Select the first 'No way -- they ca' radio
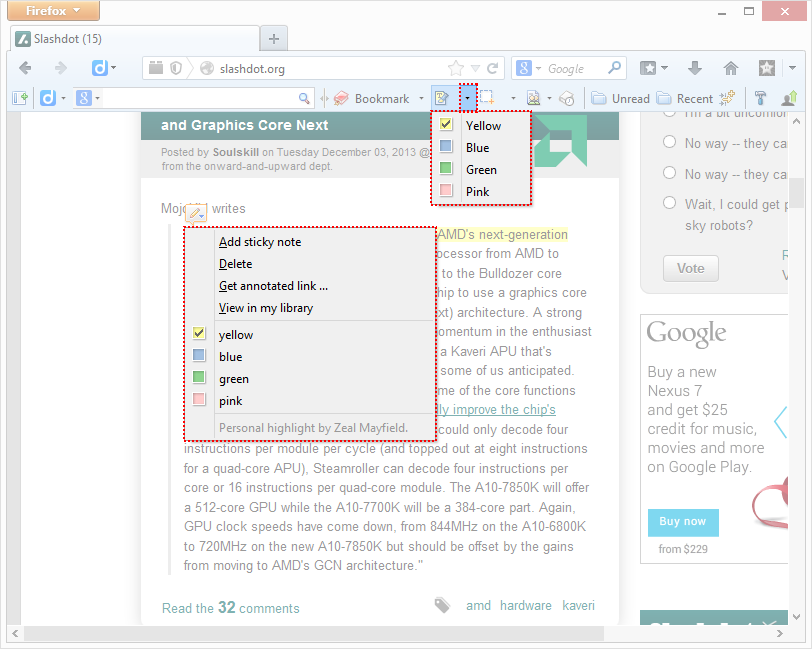 670,142
